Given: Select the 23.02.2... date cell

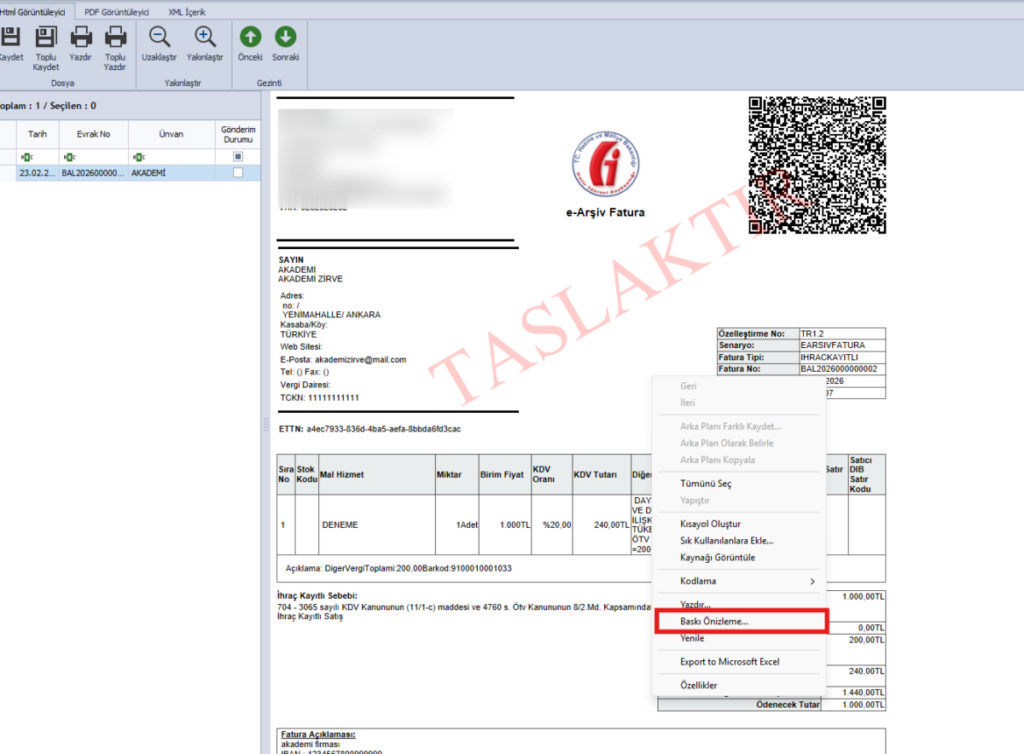Looking at the screenshot, I should (x=37, y=173).
